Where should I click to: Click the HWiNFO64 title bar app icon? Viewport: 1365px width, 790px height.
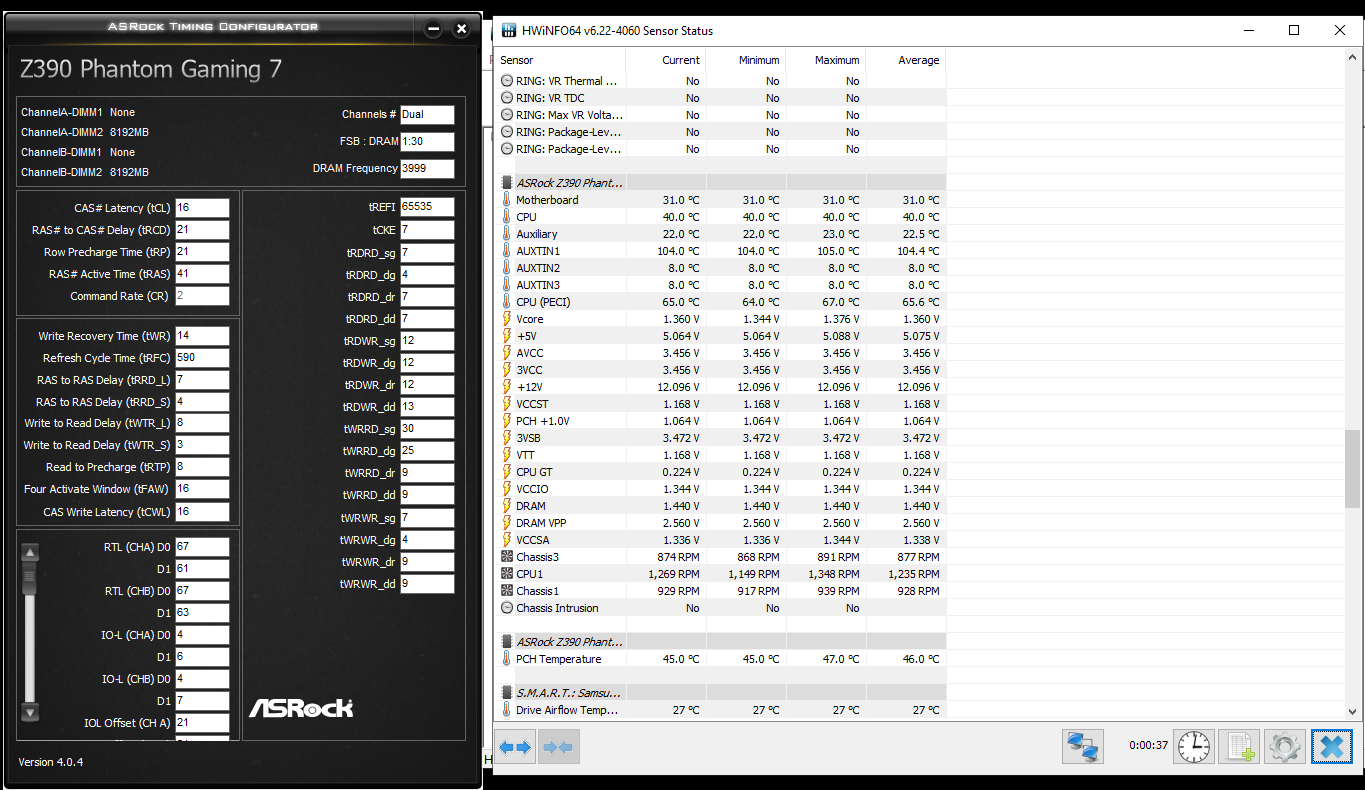509,31
